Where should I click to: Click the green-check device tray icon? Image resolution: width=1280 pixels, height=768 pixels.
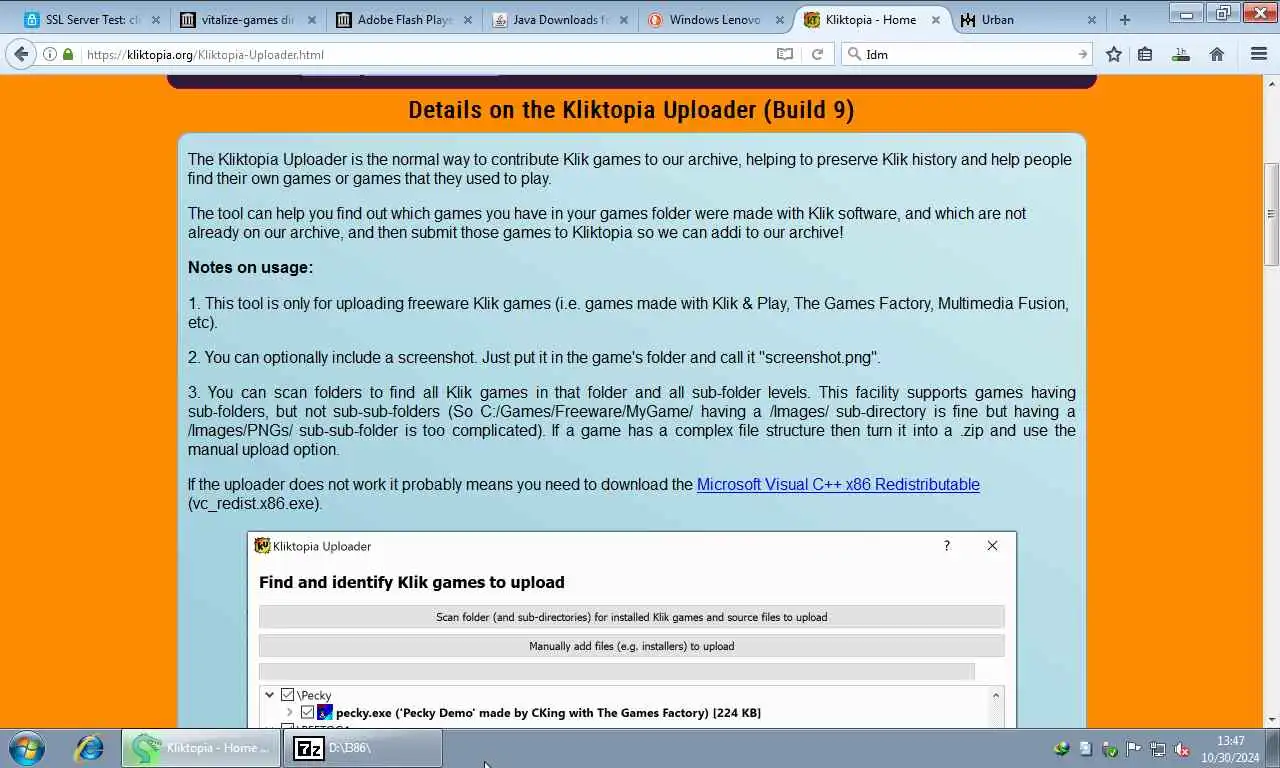pos(1109,749)
